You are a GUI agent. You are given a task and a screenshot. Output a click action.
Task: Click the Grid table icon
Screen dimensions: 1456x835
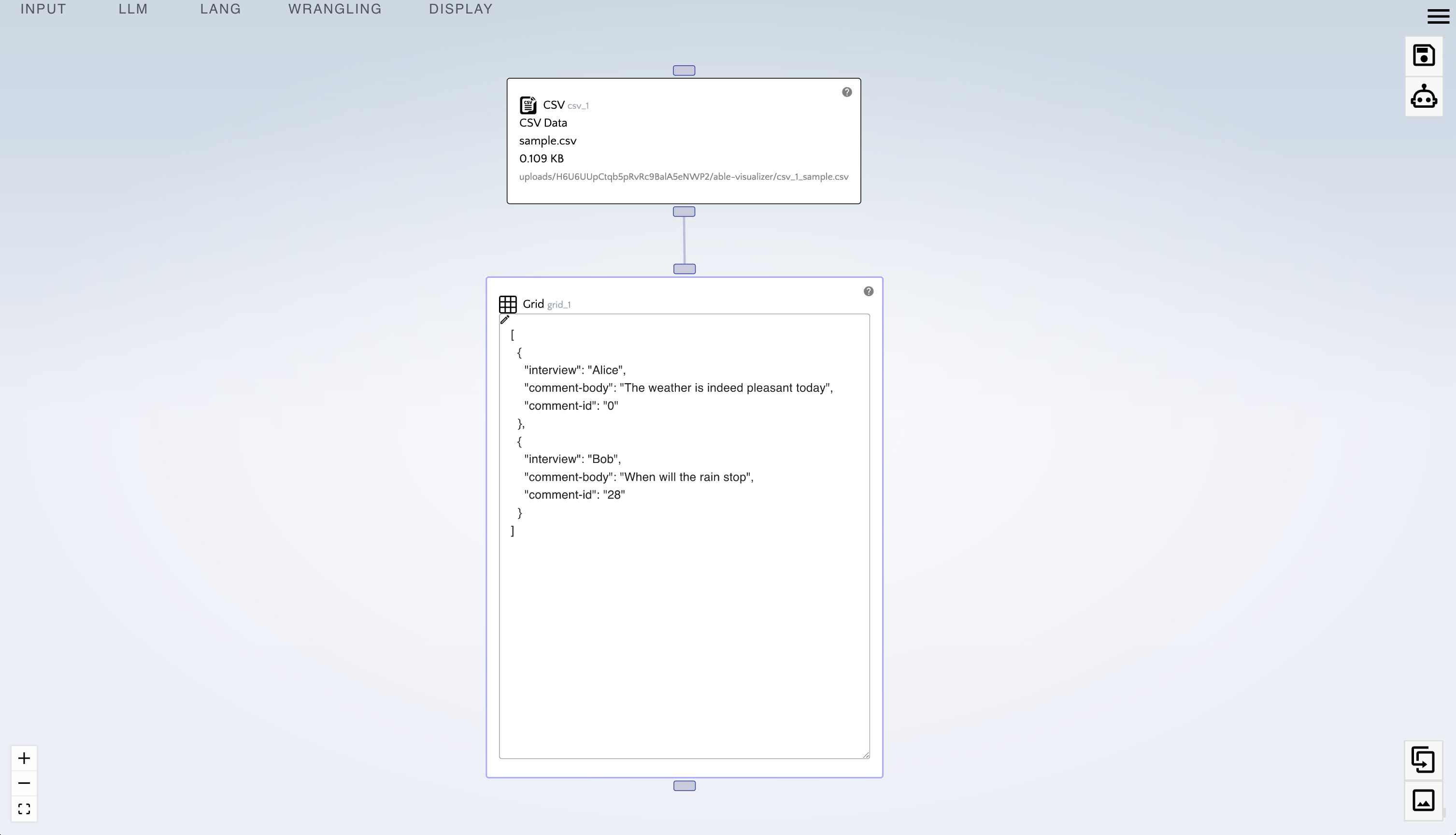(x=508, y=304)
